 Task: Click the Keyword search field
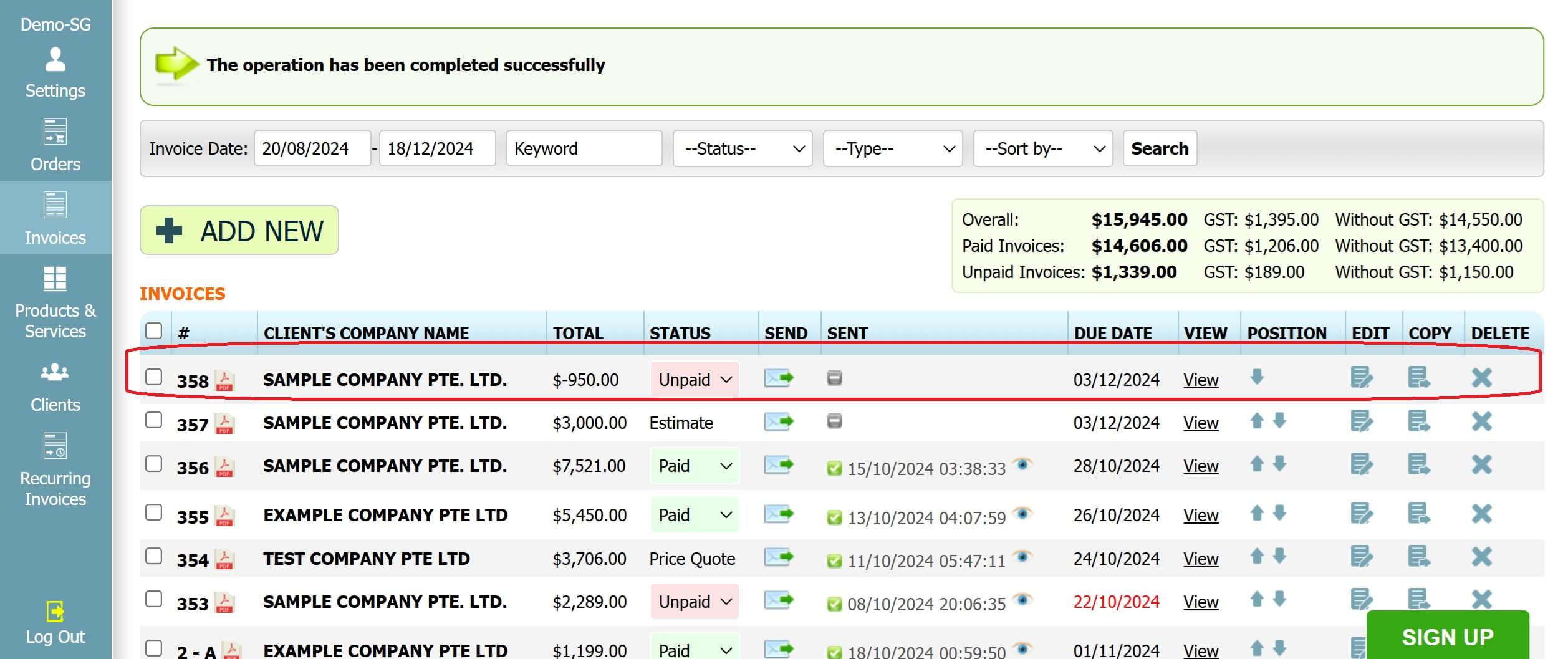[584, 148]
